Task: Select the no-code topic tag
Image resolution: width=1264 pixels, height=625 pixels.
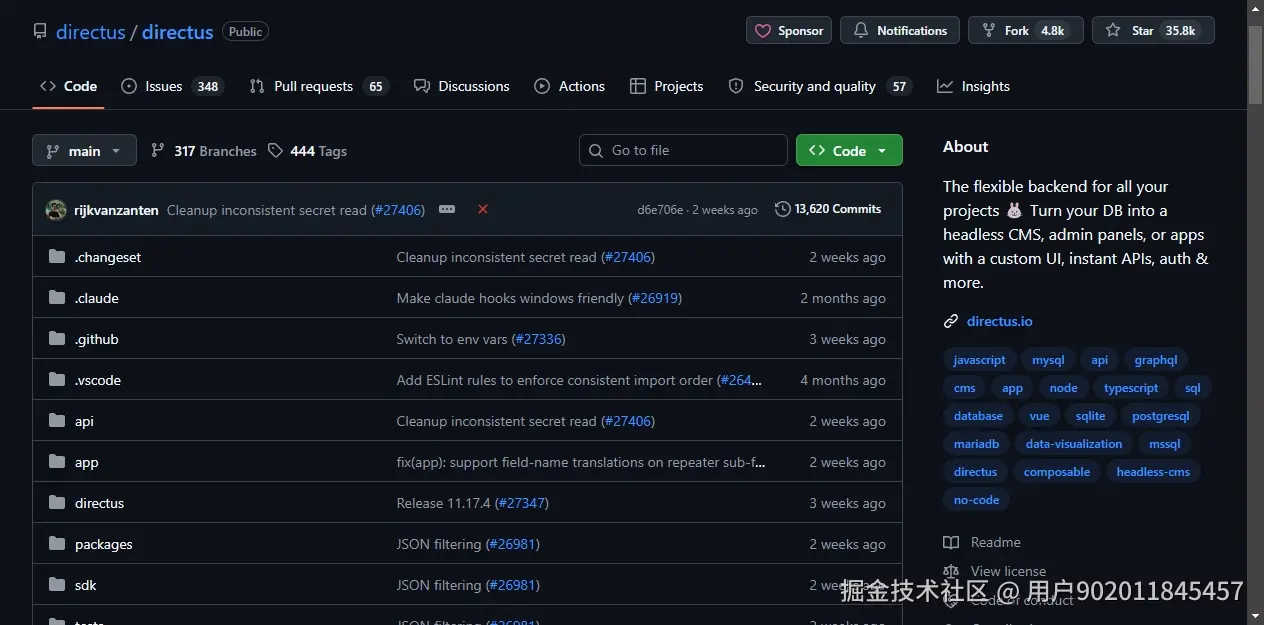Action: coord(977,500)
